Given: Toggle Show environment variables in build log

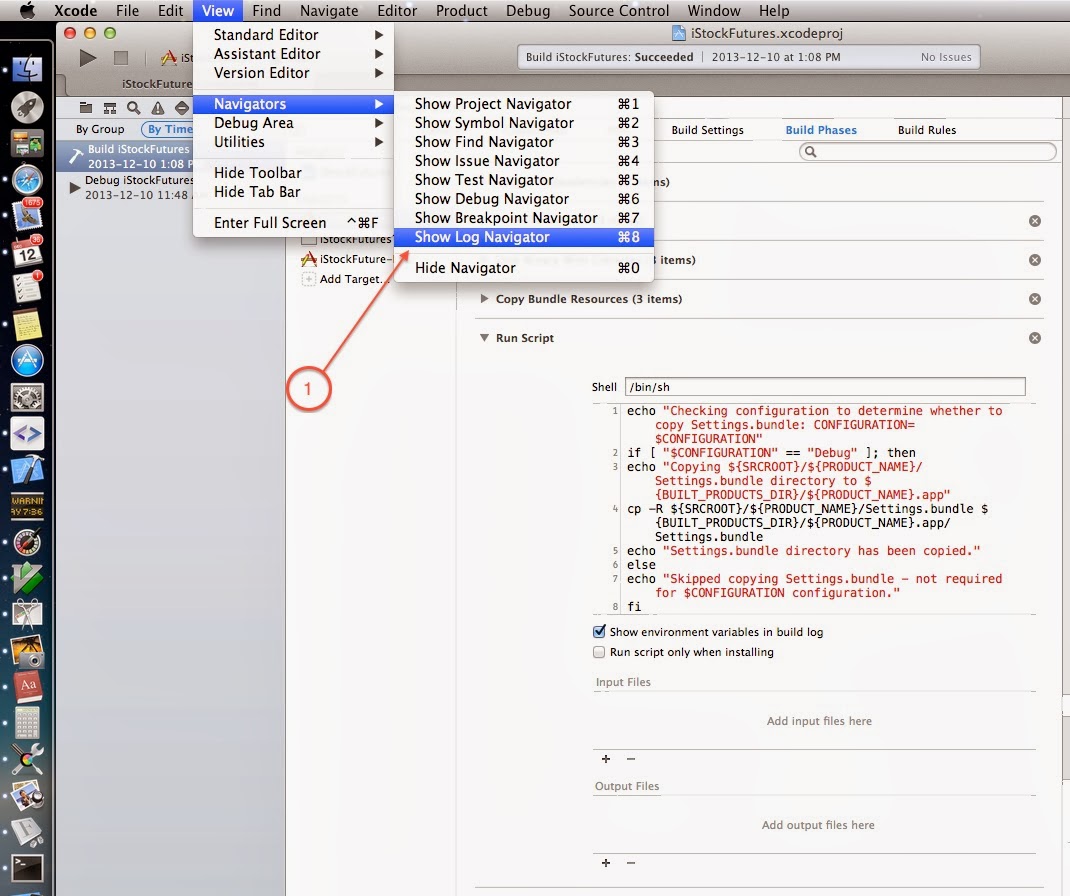Looking at the screenshot, I should (599, 631).
